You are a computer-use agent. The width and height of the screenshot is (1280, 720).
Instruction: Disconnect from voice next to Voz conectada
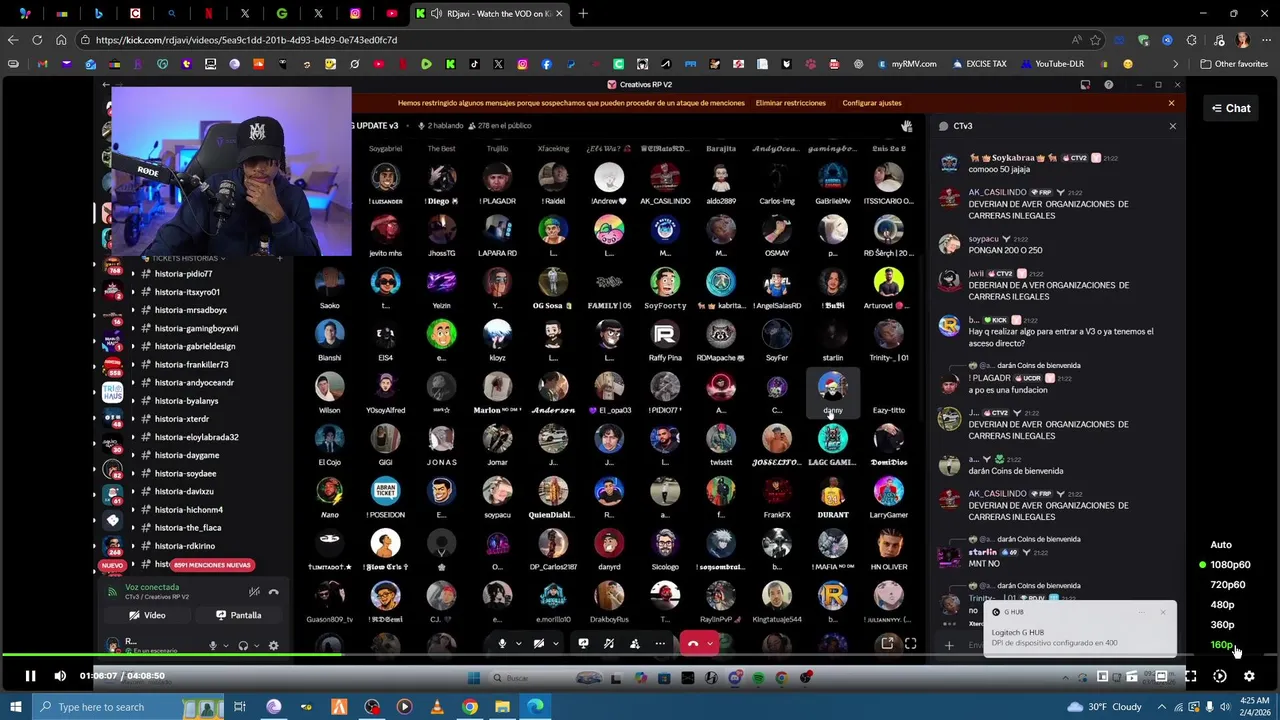pyautogui.click(x=273, y=592)
